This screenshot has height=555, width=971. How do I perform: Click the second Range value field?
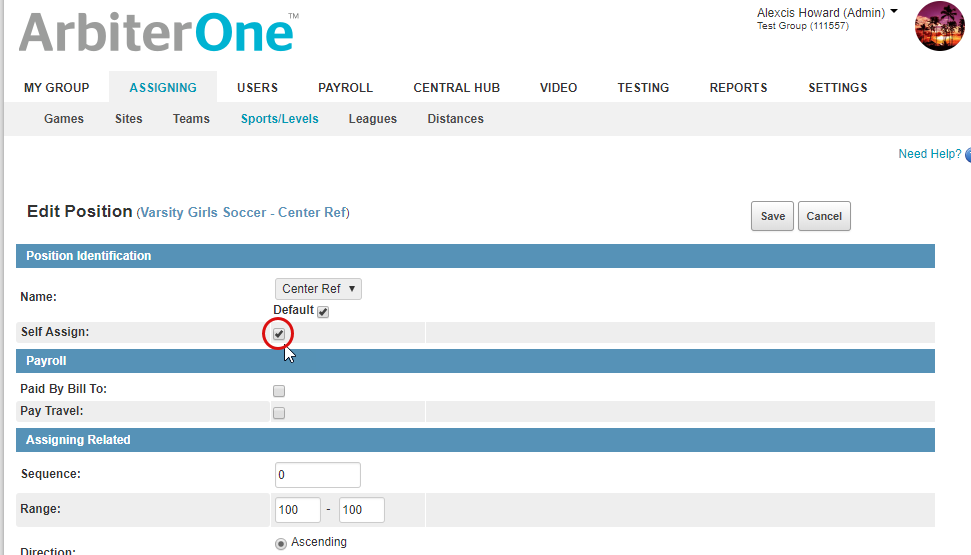click(361, 510)
